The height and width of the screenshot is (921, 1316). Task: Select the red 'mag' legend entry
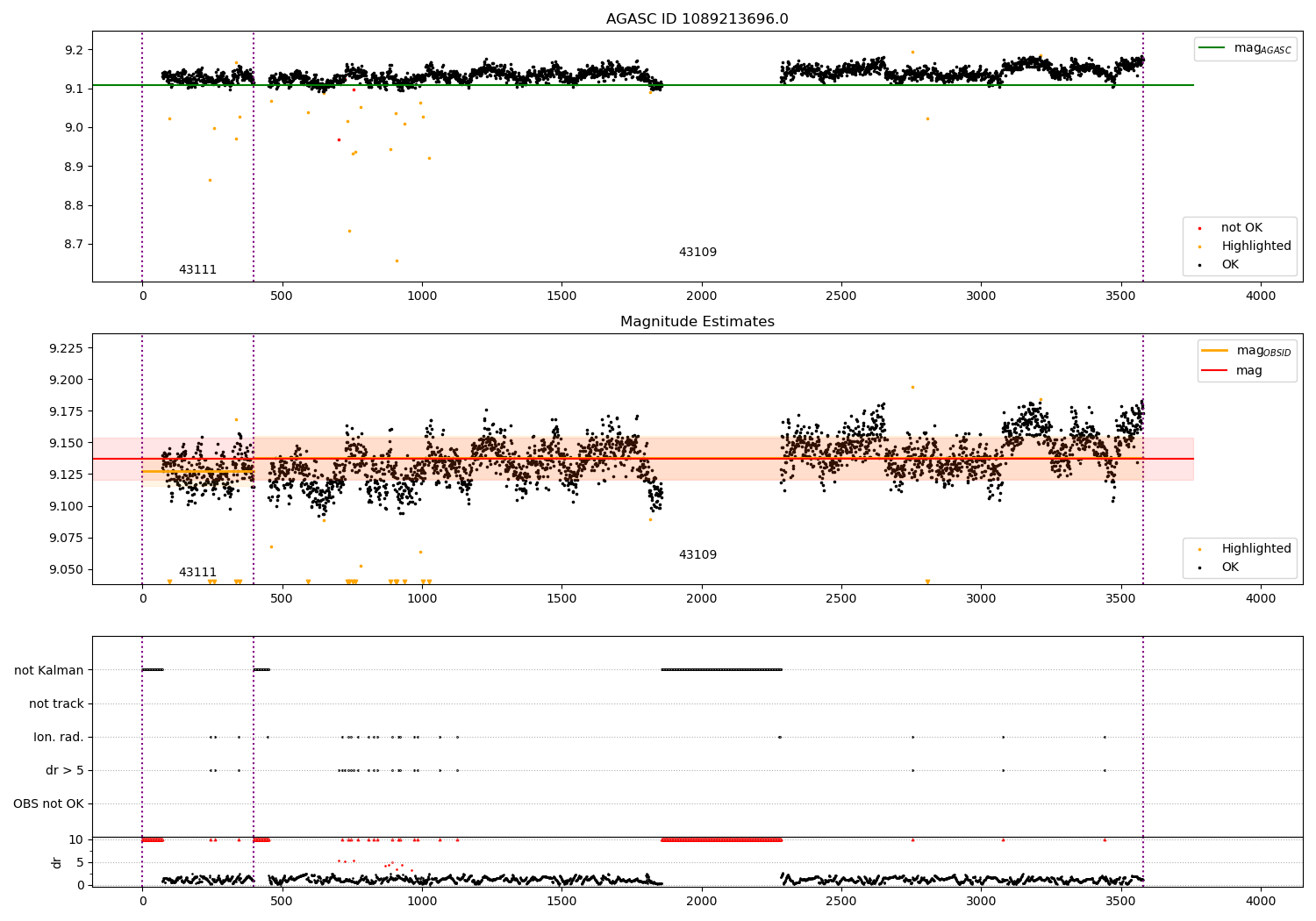(x=1215, y=371)
